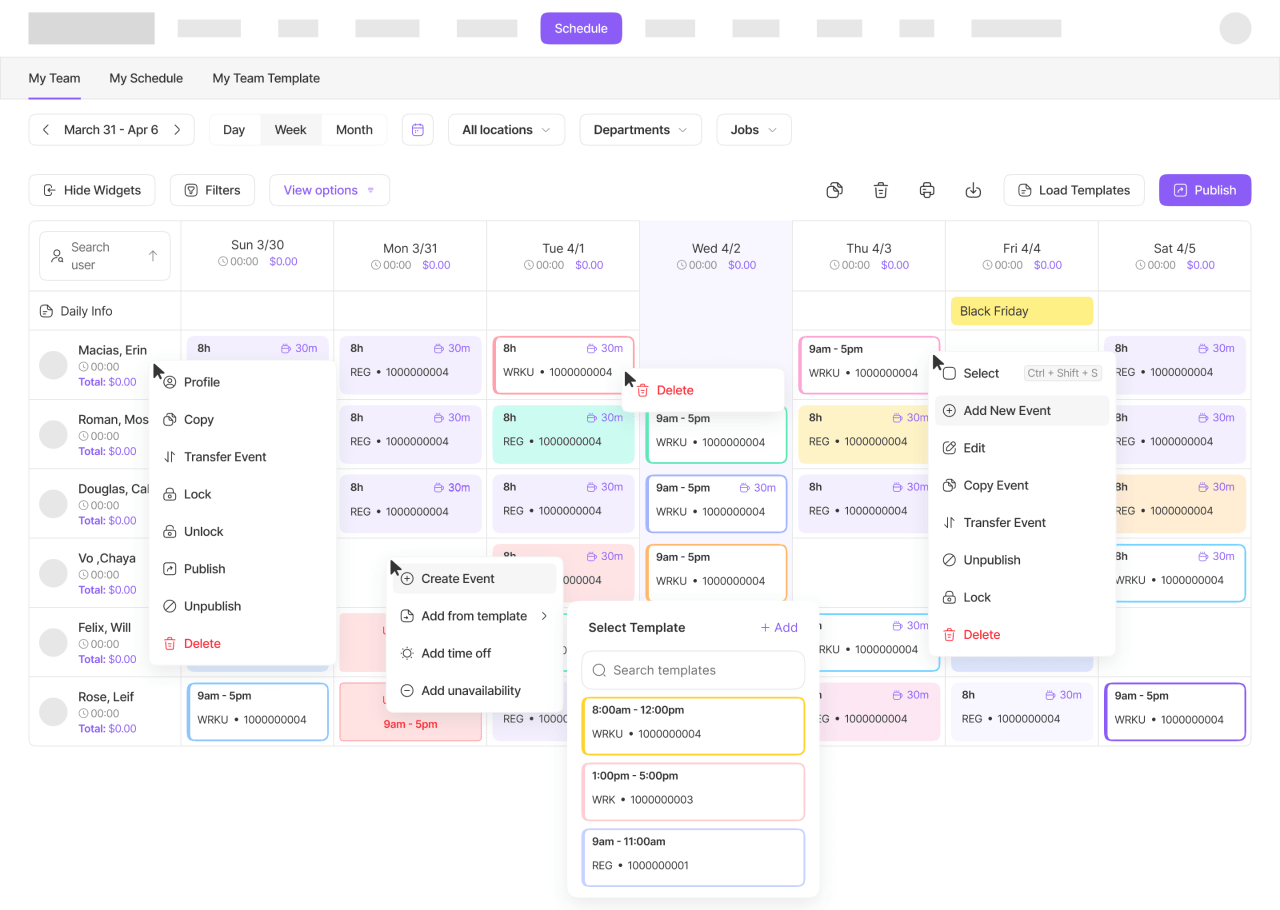1280x910 pixels.
Task: Open the purple calendar date picker icon
Action: (417, 129)
